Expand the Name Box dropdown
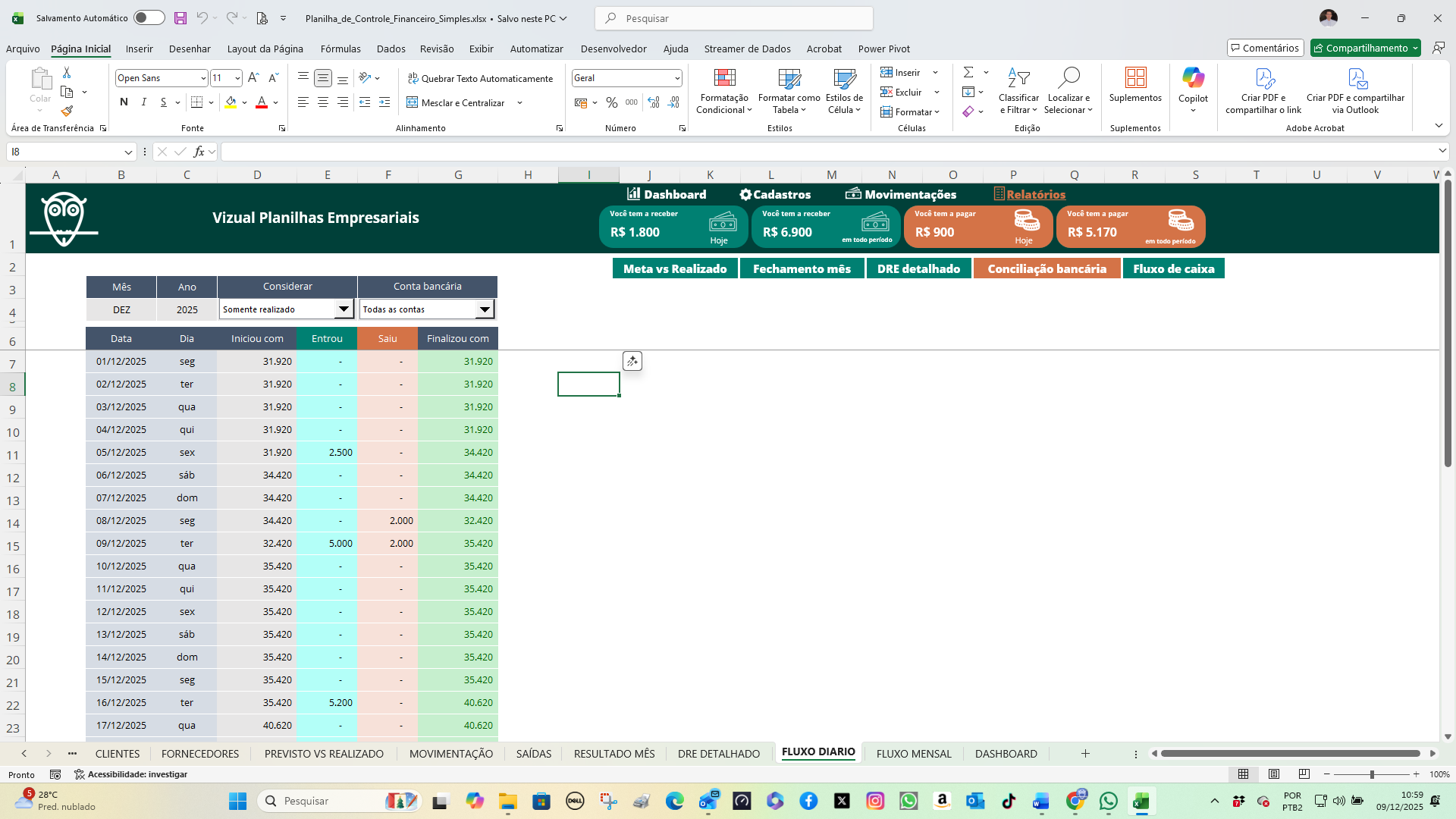The image size is (1456, 819). click(x=128, y=152)
